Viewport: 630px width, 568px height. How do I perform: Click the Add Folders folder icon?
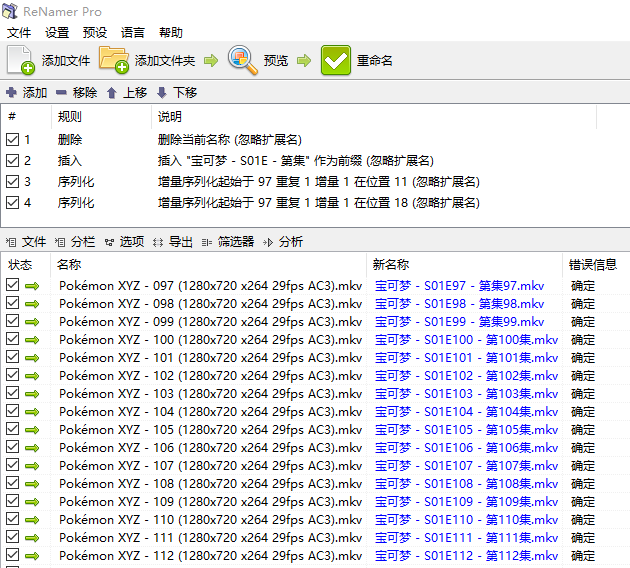(x=114, y=60)
